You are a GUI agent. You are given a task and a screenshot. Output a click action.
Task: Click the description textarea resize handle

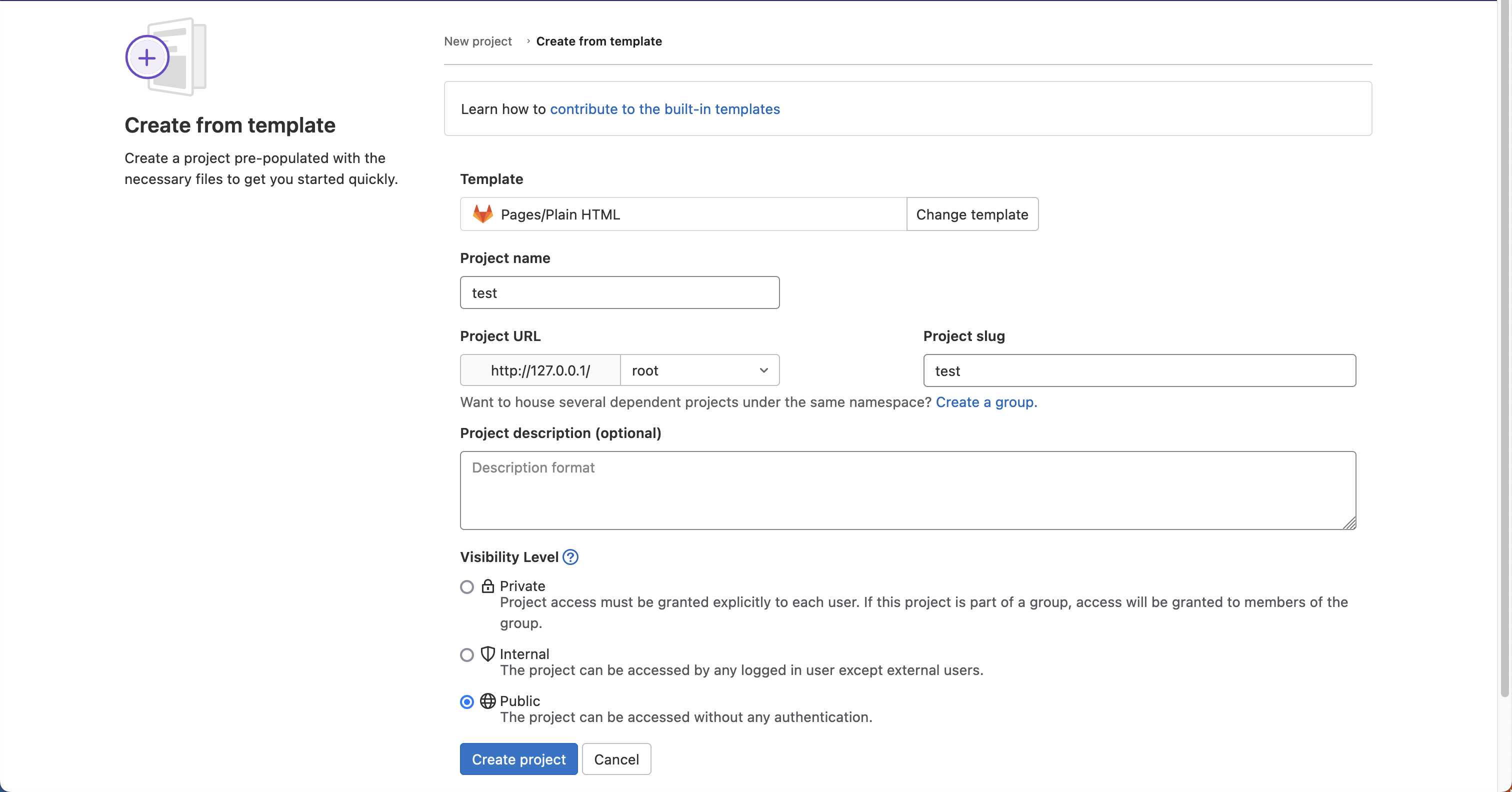(x=1349, y=523)
